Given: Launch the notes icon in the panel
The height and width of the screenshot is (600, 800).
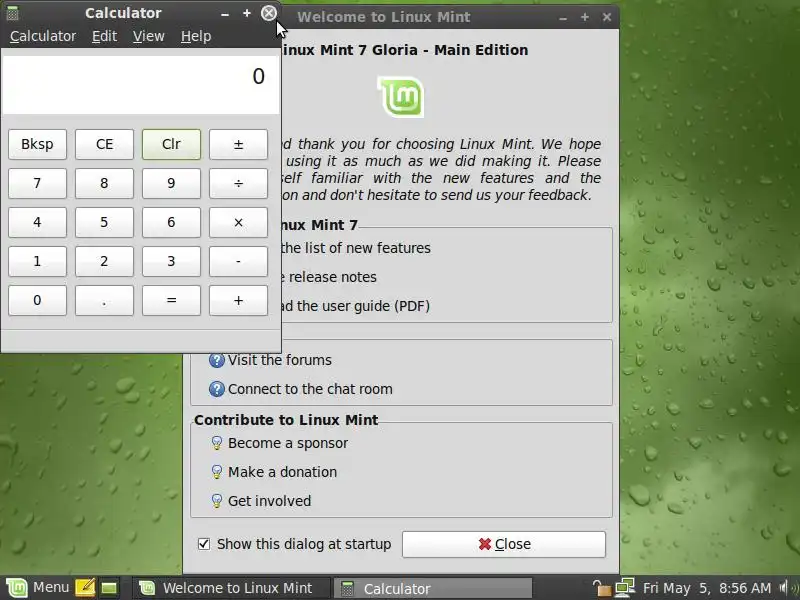Looking at the screenshot, I should tap(85, 588).
